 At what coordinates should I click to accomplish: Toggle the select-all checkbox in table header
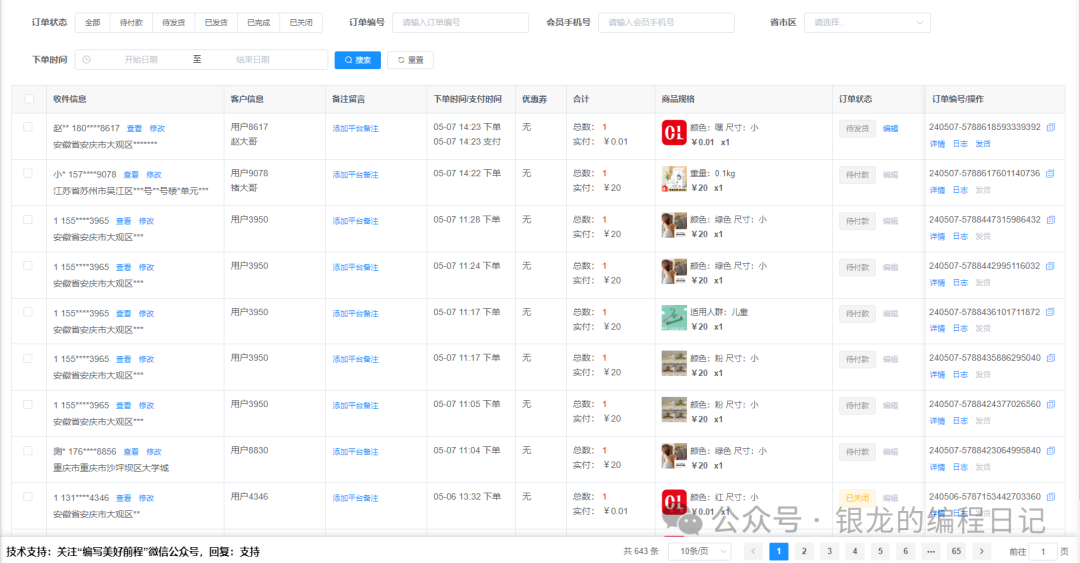[29, 99]
